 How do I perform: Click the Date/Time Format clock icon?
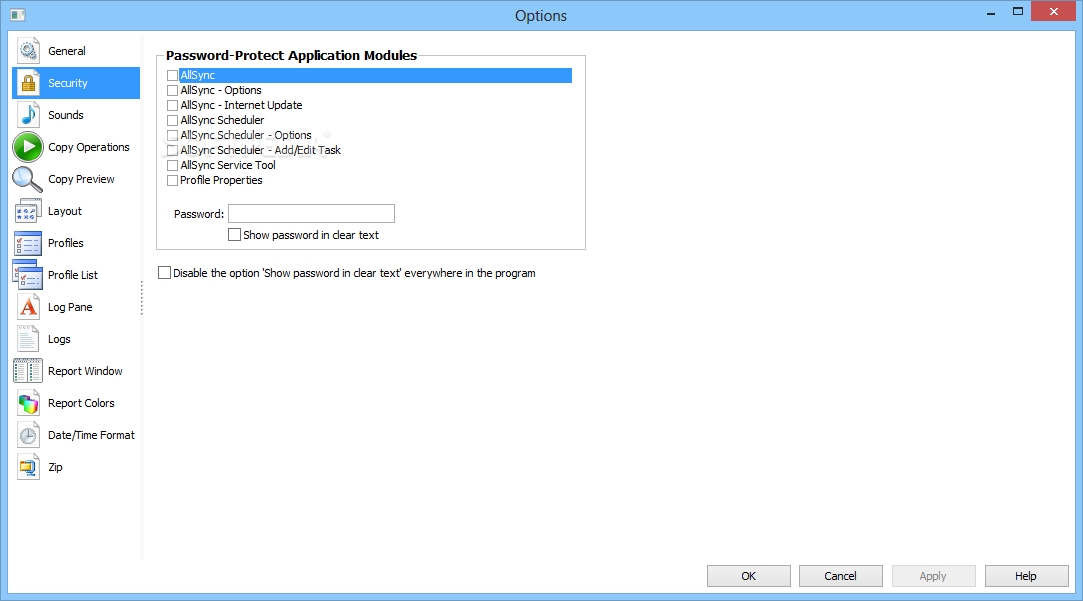click(28, 435)
